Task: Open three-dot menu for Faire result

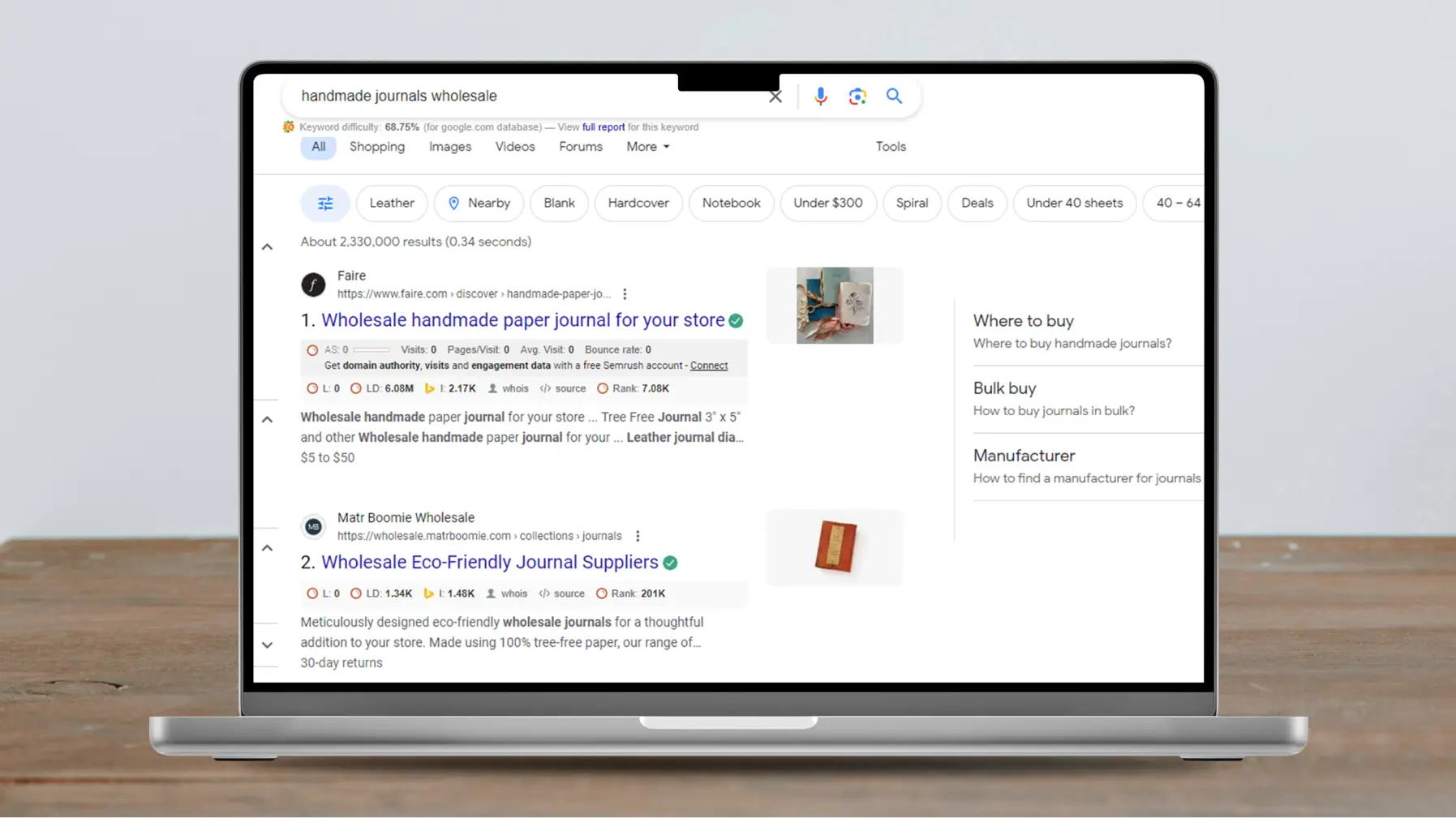Action: 625,294
